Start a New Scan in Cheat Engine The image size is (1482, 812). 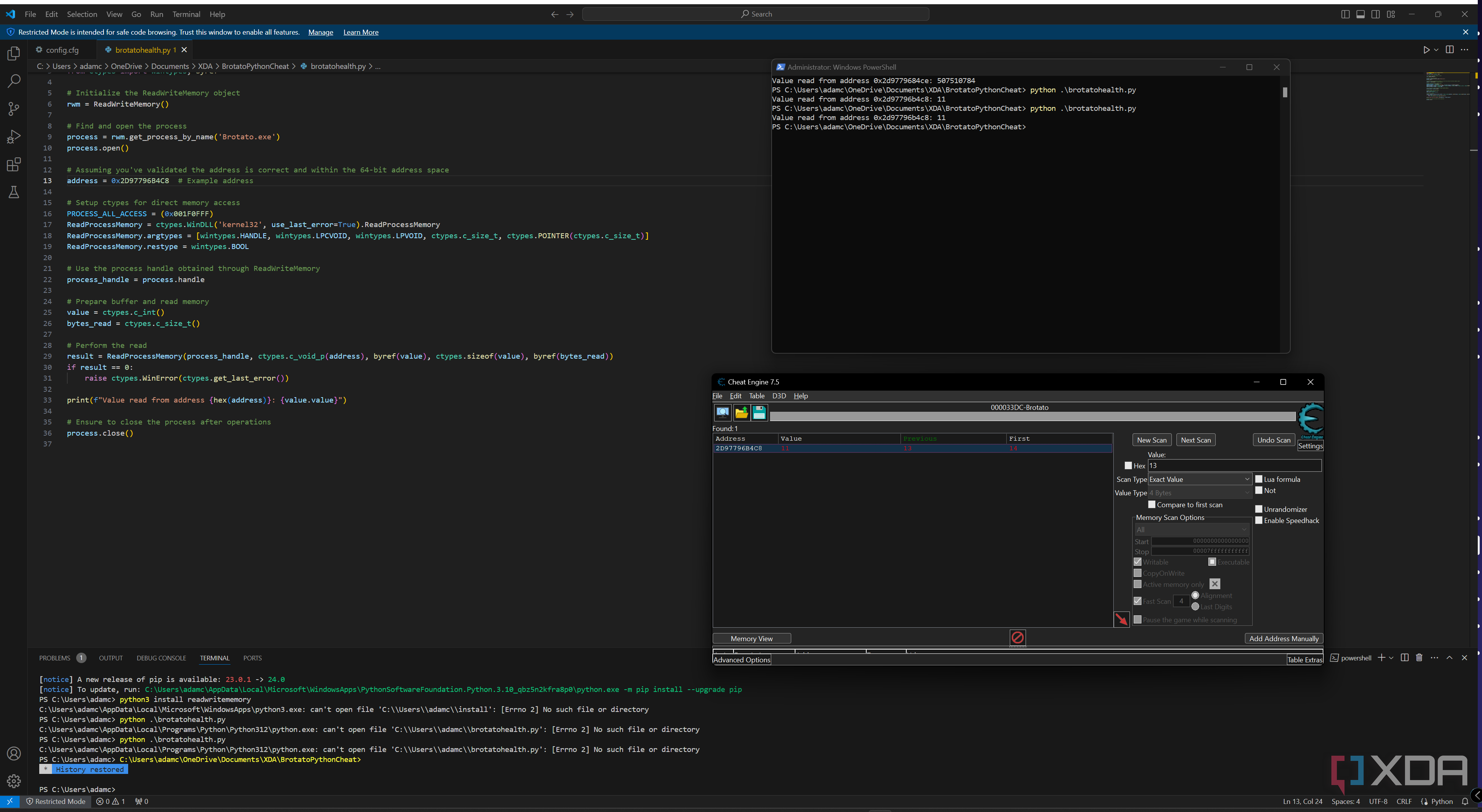(1152, 439)
